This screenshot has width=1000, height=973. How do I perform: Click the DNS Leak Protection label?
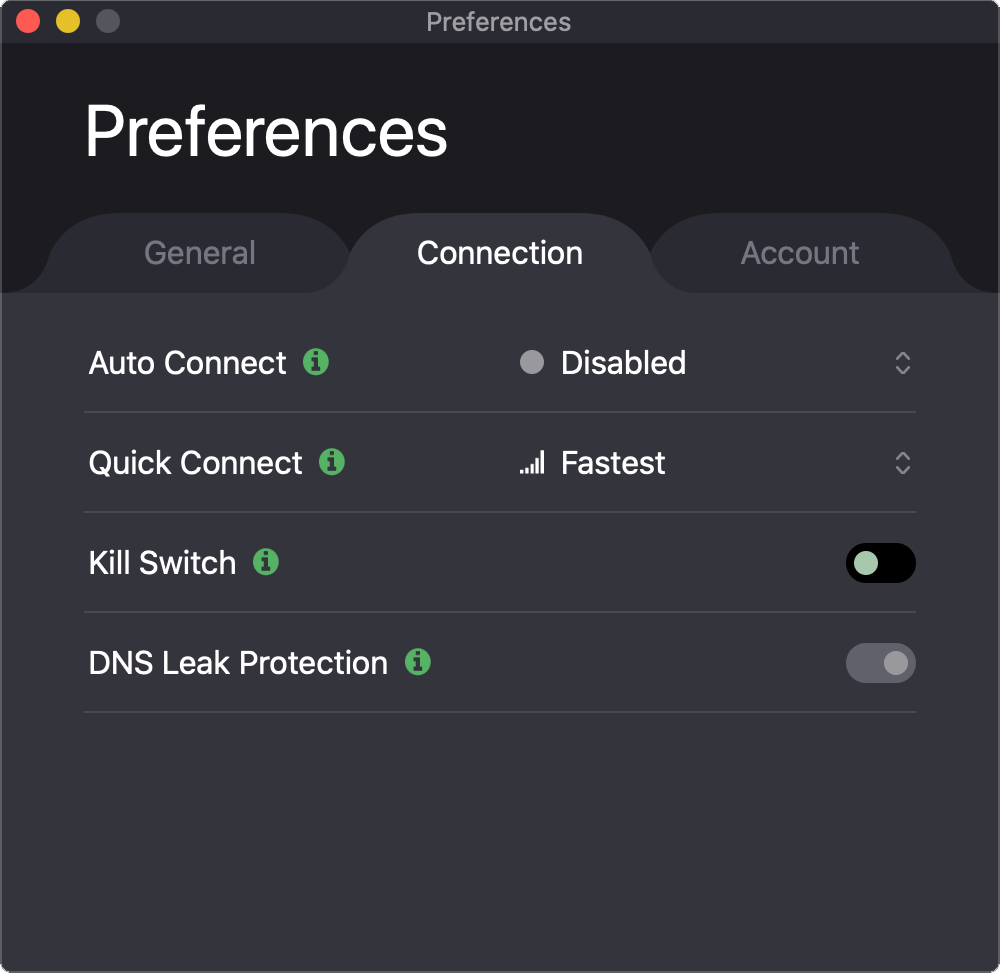239,663
